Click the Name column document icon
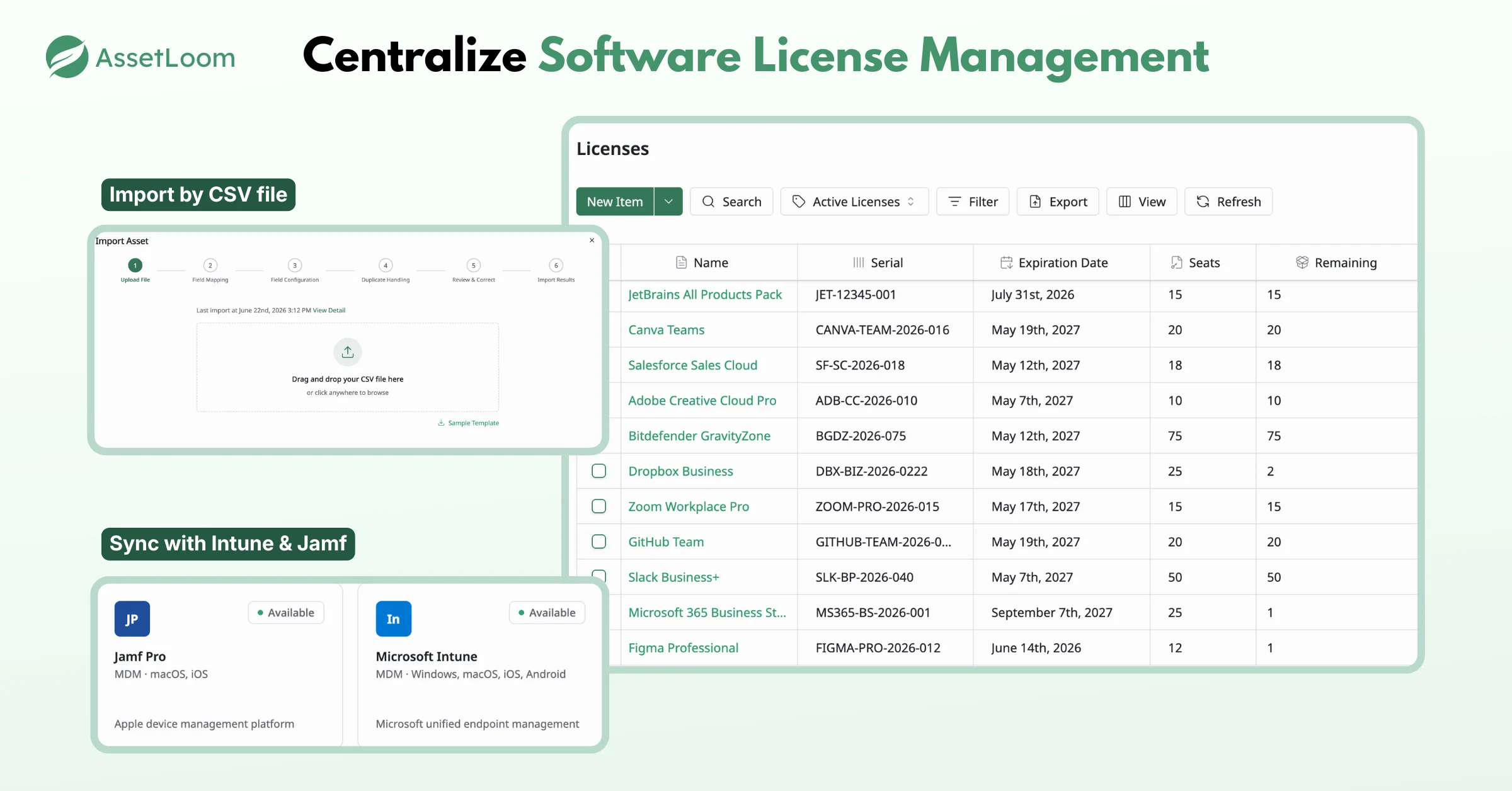Image resolution: width=1512 pixels, height=791 pixels. (681, 263)
